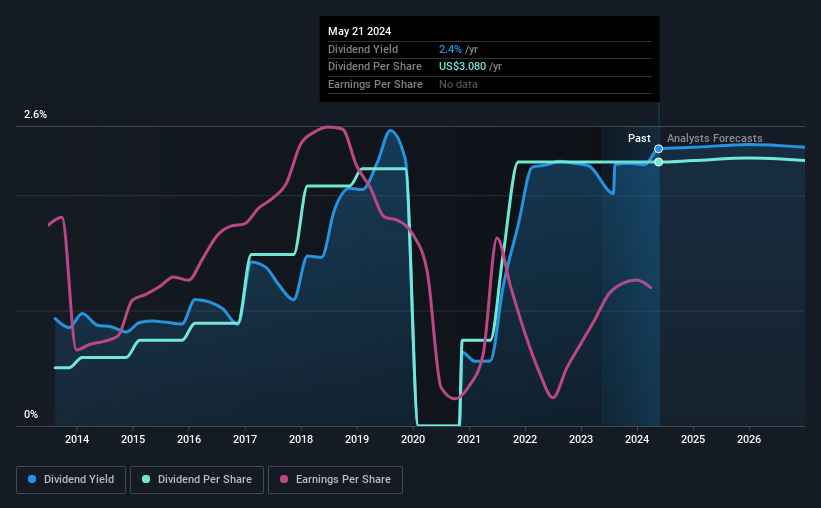
Task: Click the 2020 x-axis label
Action: pyautogui.click(x=413, y=439)
